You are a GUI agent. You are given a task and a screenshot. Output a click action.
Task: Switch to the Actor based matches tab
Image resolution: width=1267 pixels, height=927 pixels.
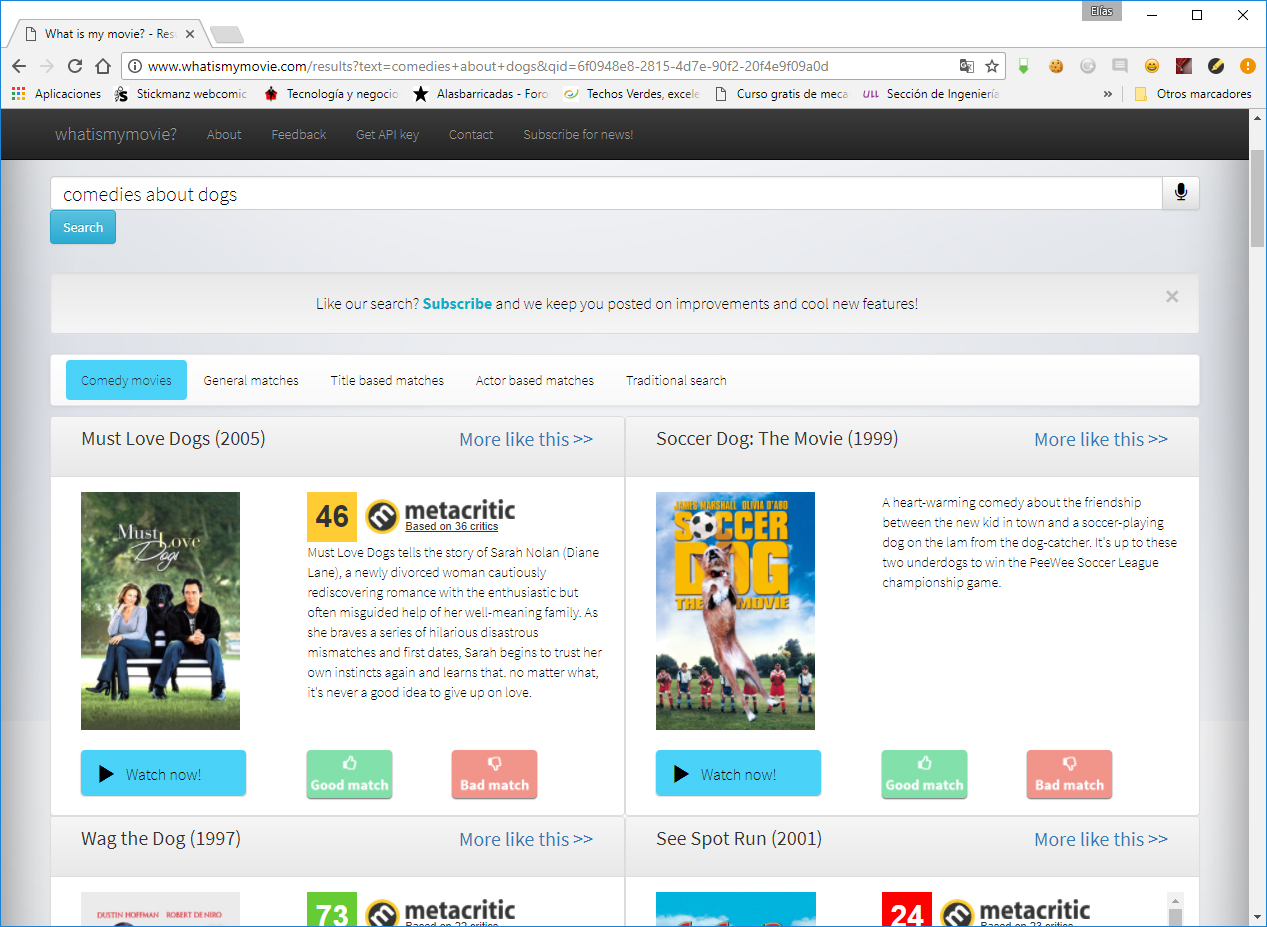coord(535,380)
